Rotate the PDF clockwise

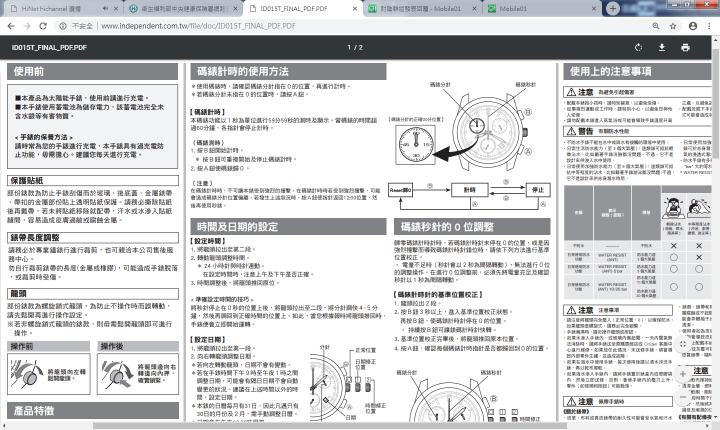point(638,47)
